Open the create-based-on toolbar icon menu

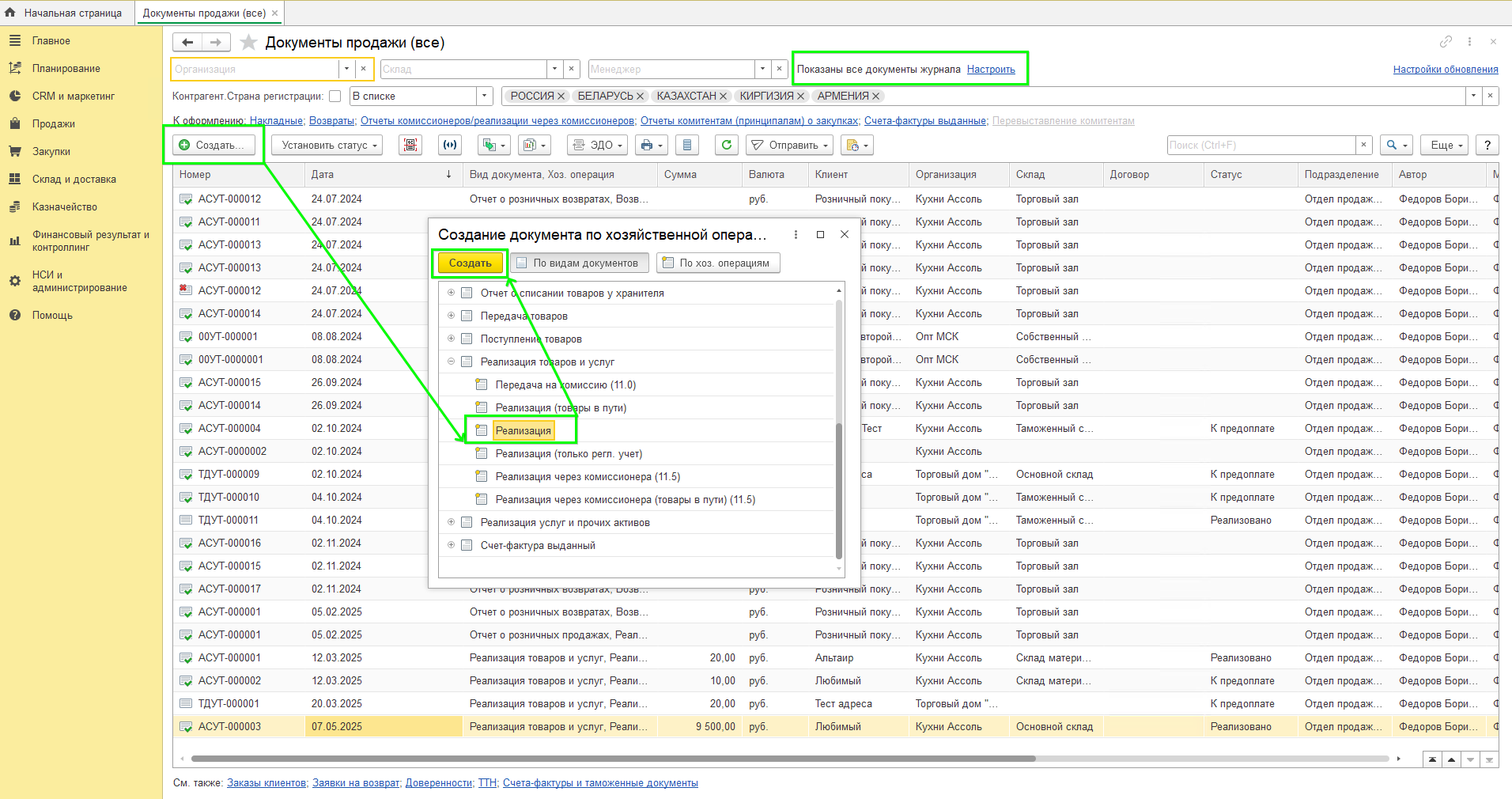(494, 145)
